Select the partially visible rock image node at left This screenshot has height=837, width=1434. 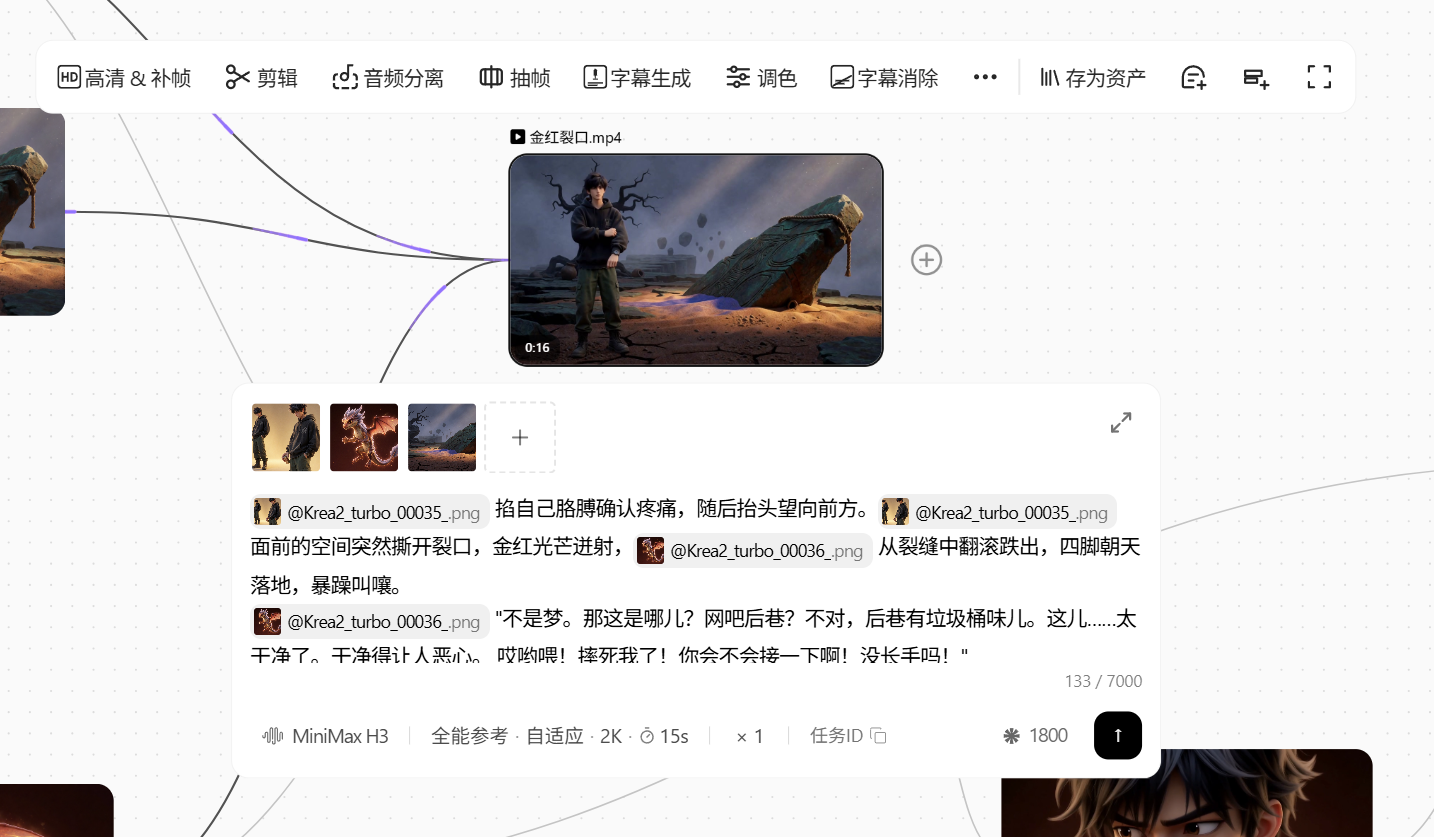[x=32, y=212]
